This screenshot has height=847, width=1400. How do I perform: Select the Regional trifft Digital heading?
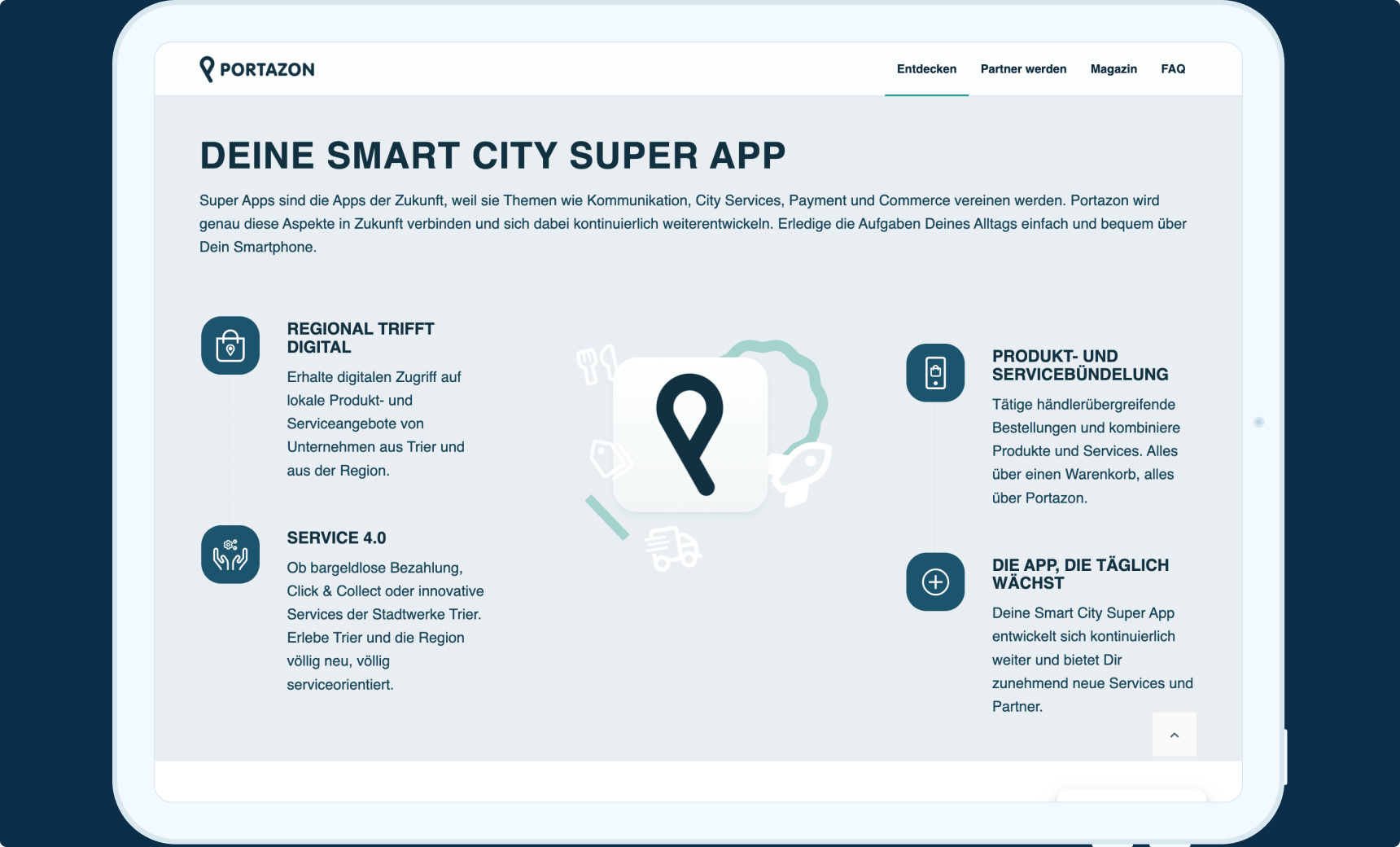[x=361, y=338]
